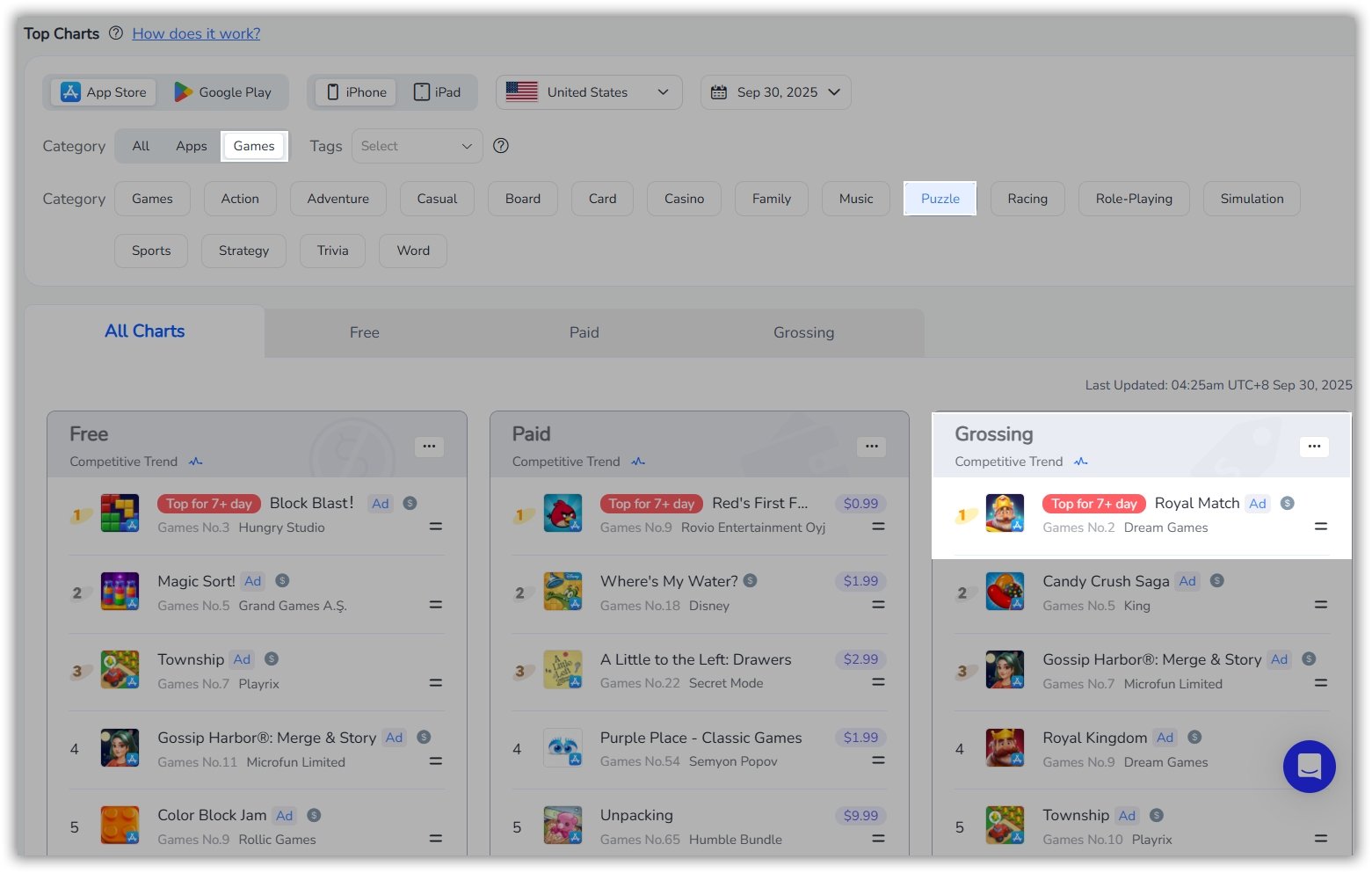This screenshot has height=873, width=1372.
Task: Click Paid chart Competitive Trend icon
Action: 638,462
